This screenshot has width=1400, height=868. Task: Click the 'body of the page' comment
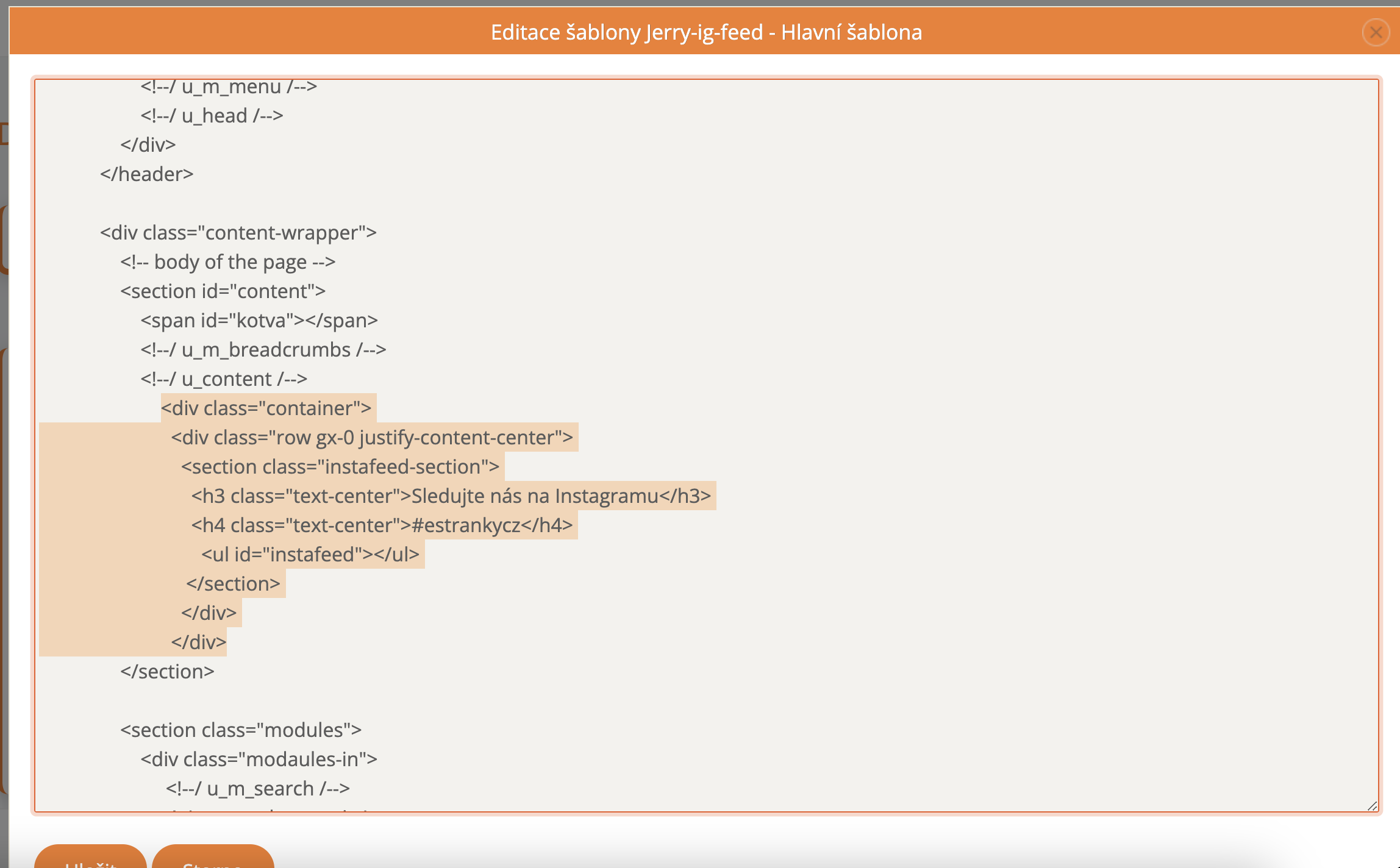click(x=227, y=262)
